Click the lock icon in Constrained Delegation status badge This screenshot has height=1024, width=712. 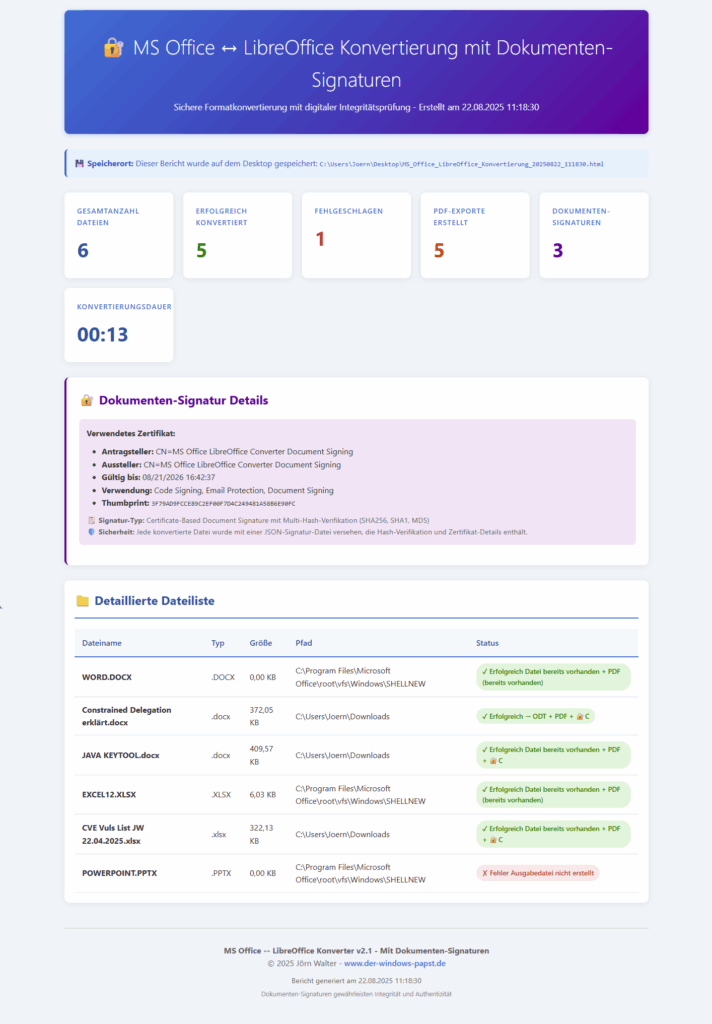point(577,716)
